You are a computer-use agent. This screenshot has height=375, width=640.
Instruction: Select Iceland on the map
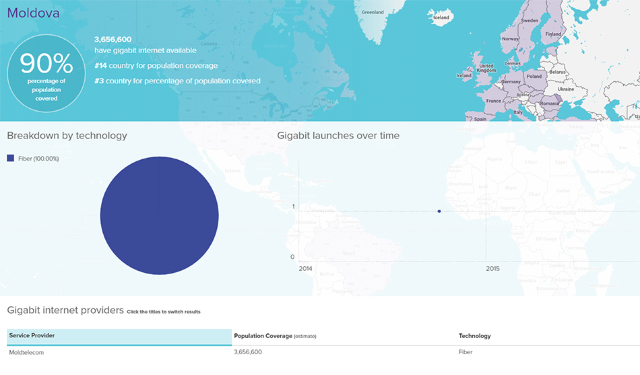pos(441,18)
